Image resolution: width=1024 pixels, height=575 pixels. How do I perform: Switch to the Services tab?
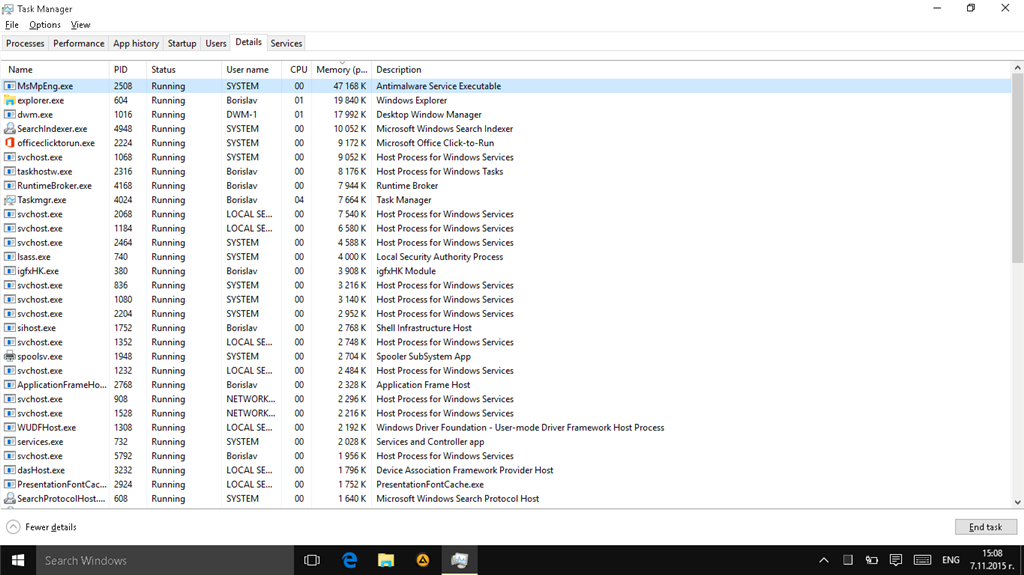pos(286,43)
